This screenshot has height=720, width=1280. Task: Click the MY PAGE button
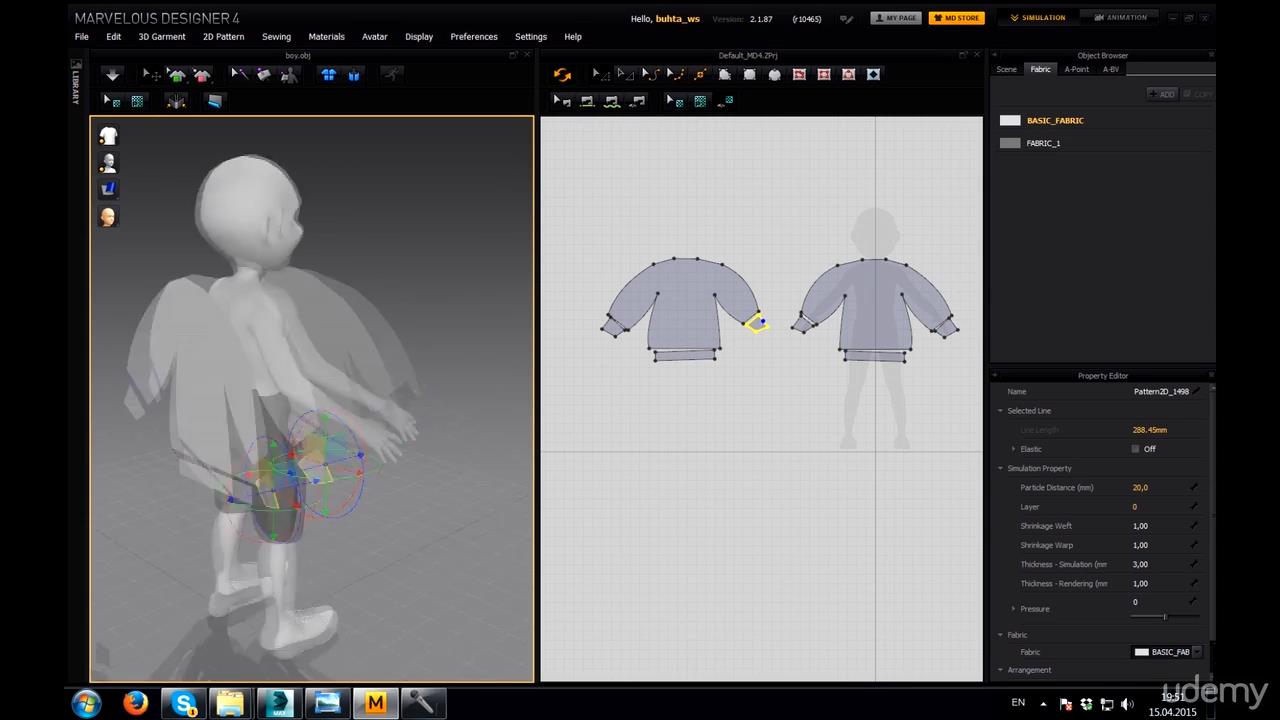tap(896, 18)
